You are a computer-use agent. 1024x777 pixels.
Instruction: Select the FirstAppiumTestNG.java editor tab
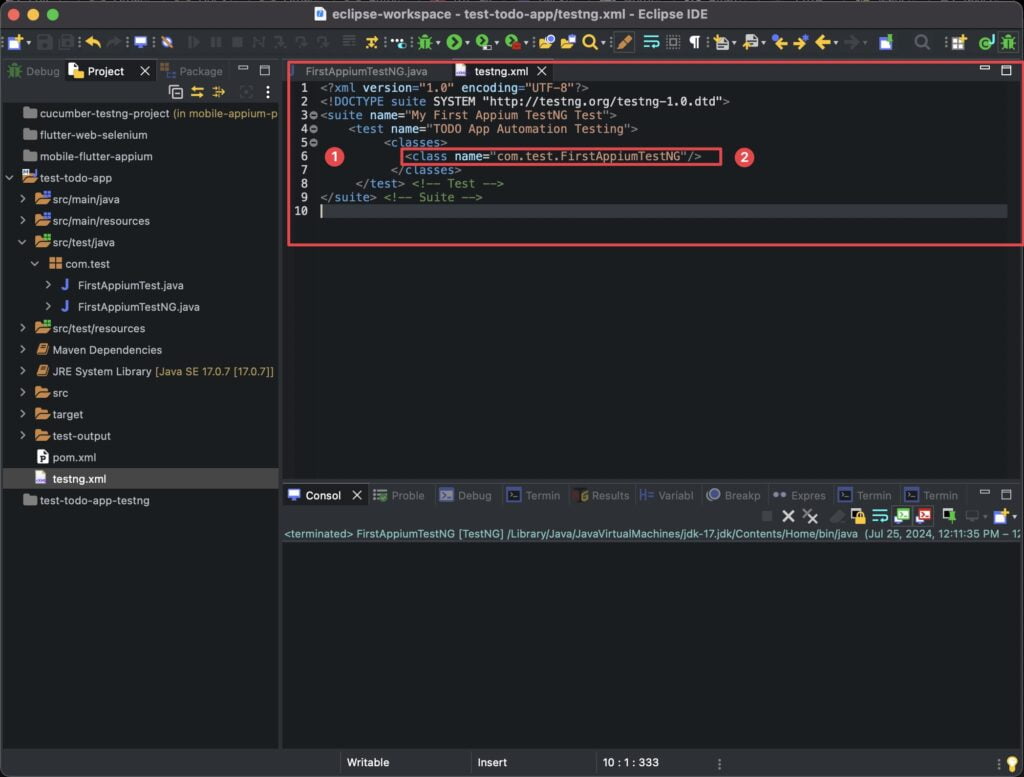pos(366,71)
